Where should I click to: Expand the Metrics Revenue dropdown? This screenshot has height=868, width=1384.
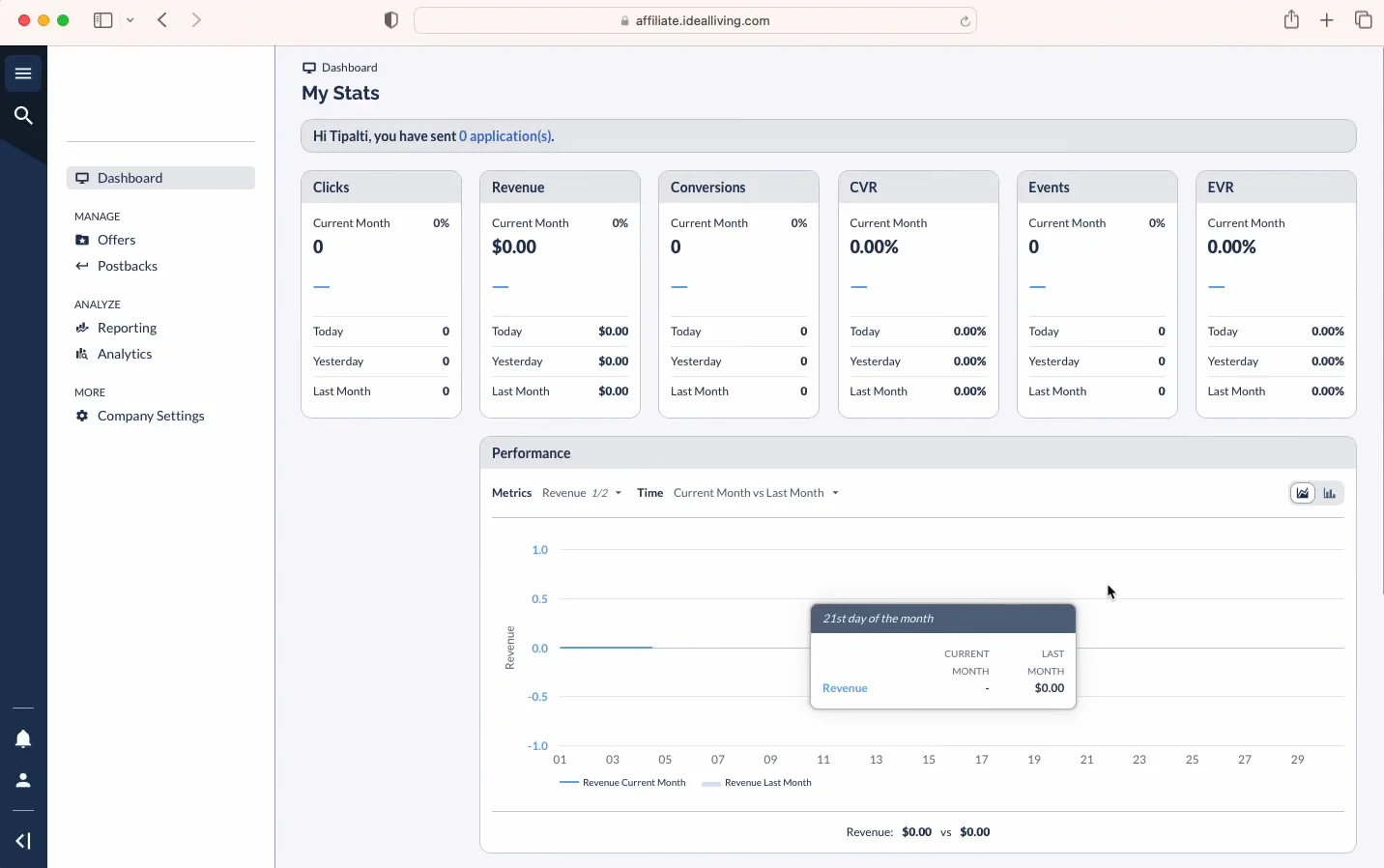click(582, 493)
